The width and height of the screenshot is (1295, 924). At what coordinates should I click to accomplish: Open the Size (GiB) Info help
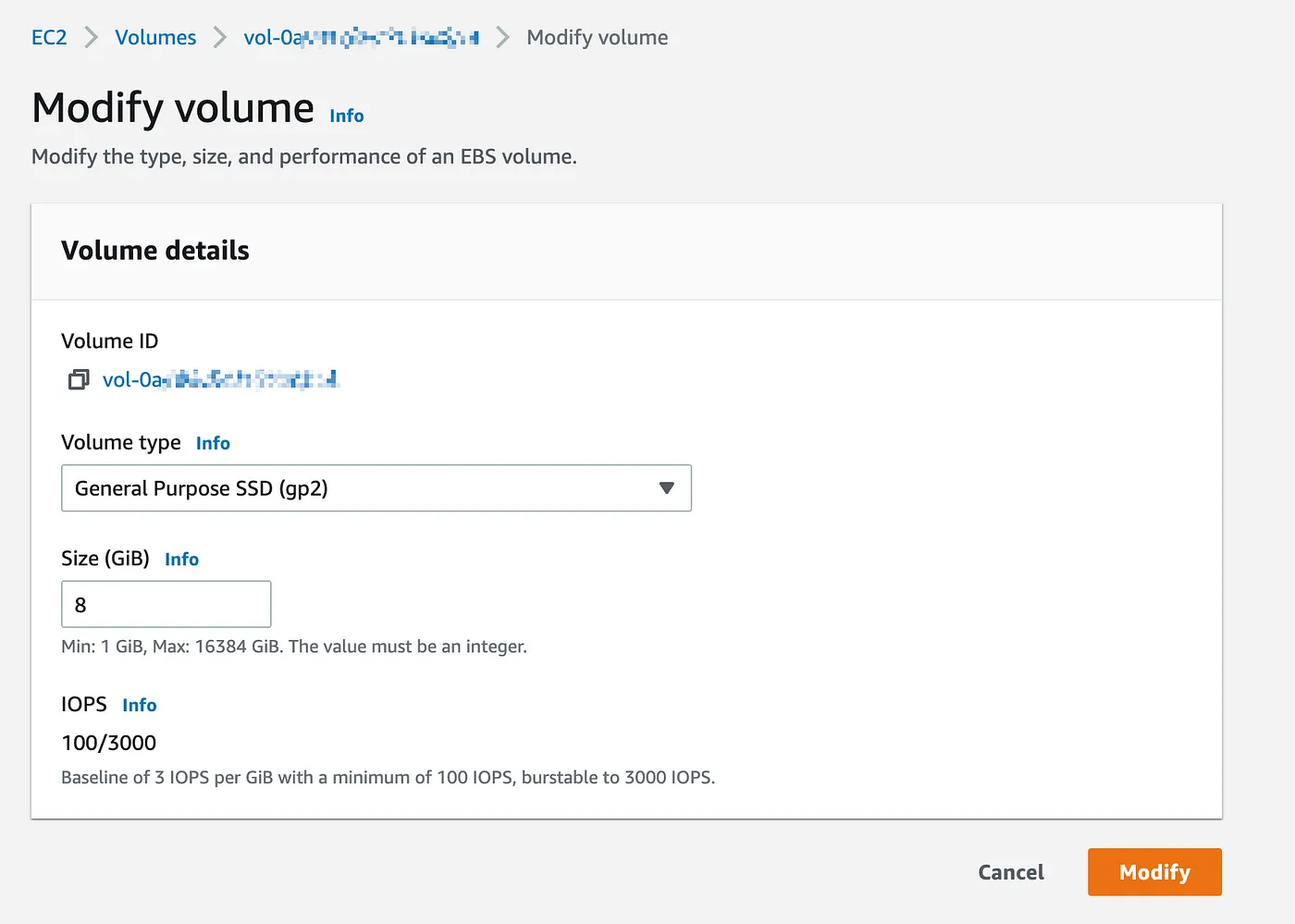coord(181,559)
